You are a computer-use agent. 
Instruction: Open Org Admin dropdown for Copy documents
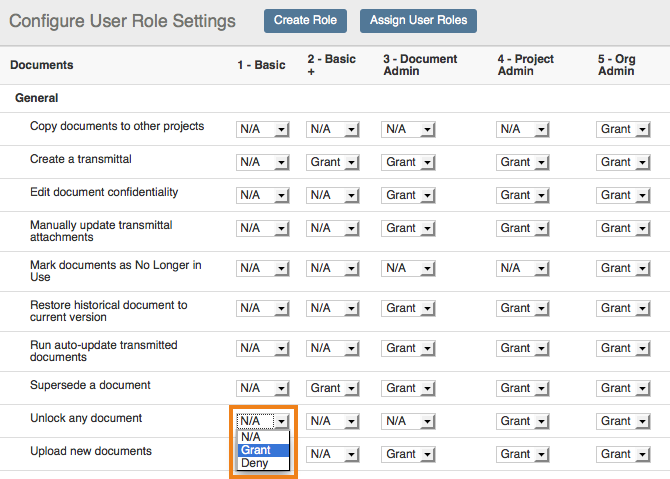tap(623, 129)
